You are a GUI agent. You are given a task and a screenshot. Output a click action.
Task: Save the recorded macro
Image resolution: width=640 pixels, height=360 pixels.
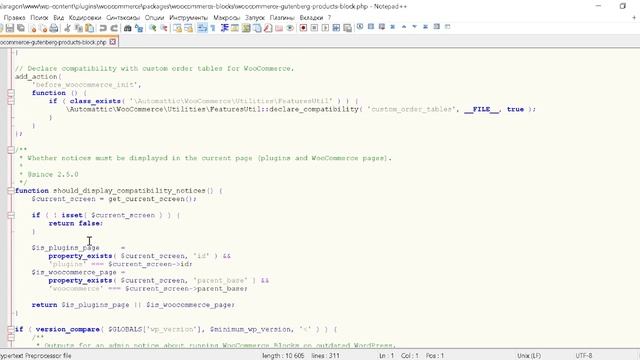(347, 28)
